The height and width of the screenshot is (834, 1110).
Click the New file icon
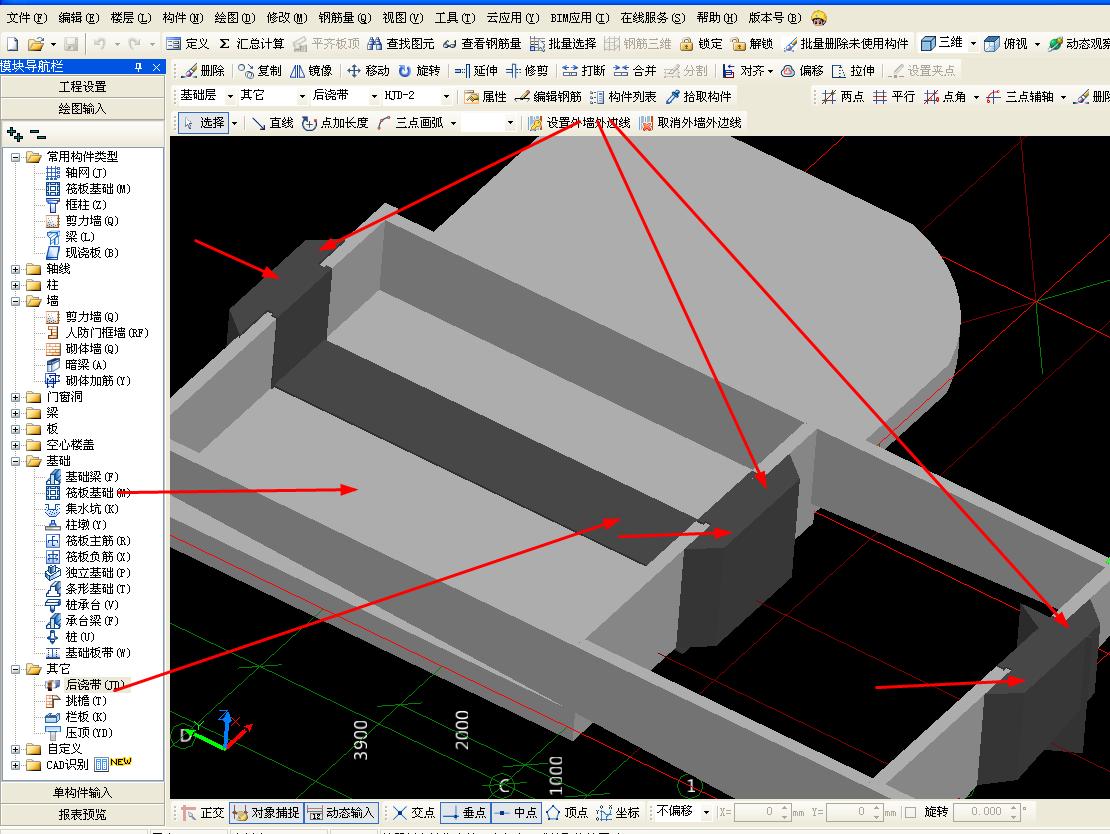point(12,44)
